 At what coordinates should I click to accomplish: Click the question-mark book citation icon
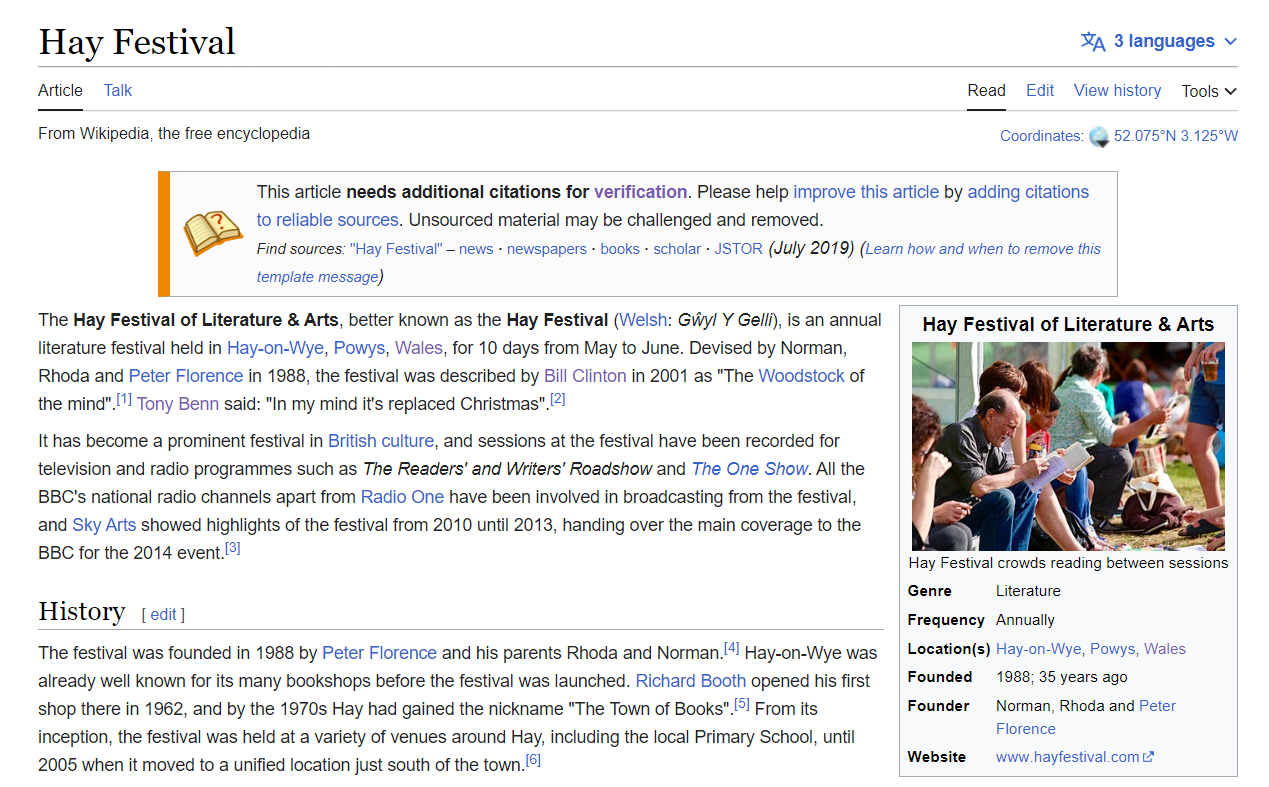pos(213,233)
